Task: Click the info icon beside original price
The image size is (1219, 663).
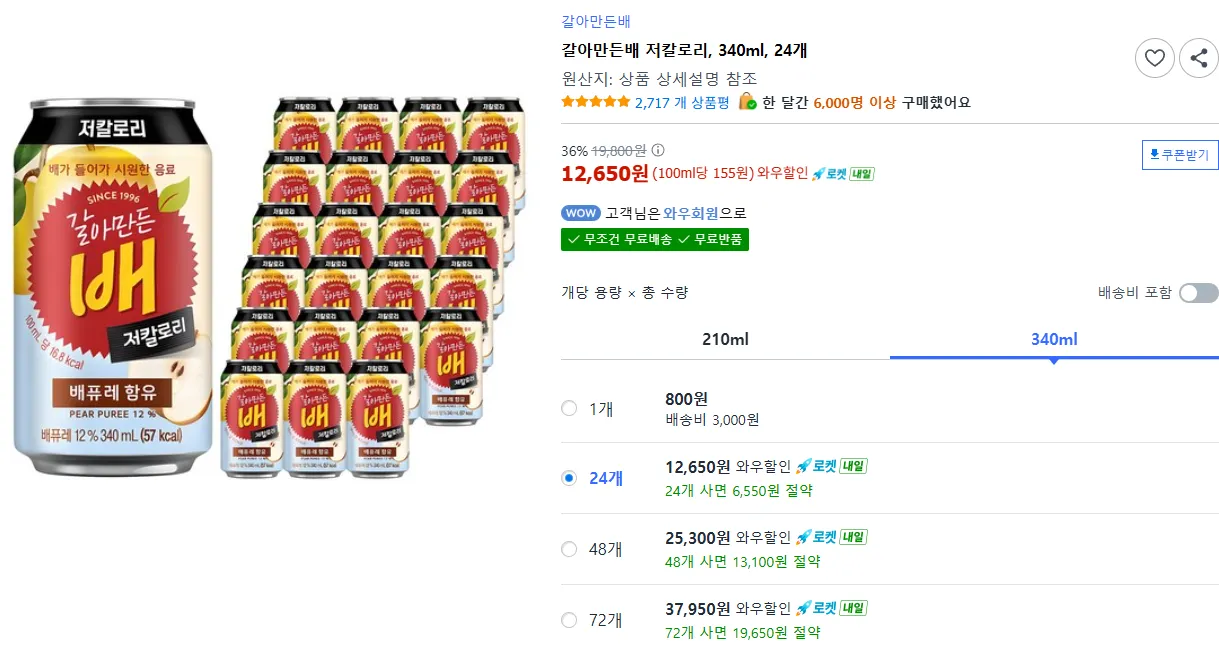Action: click(x=657, y=151)
